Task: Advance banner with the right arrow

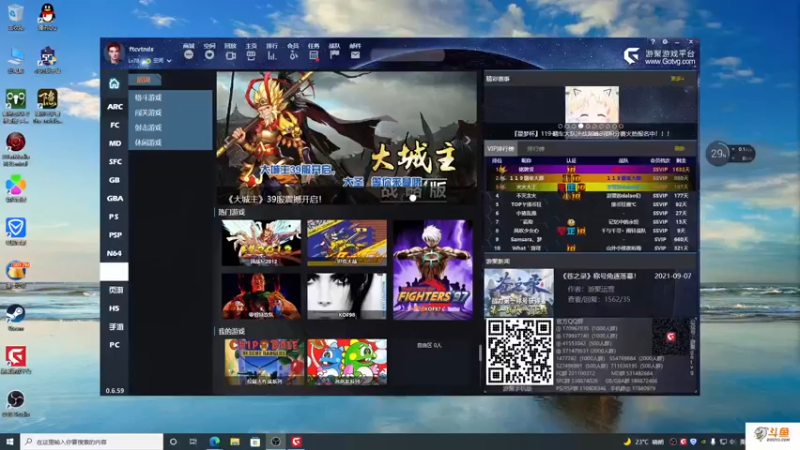Action: 466,140
